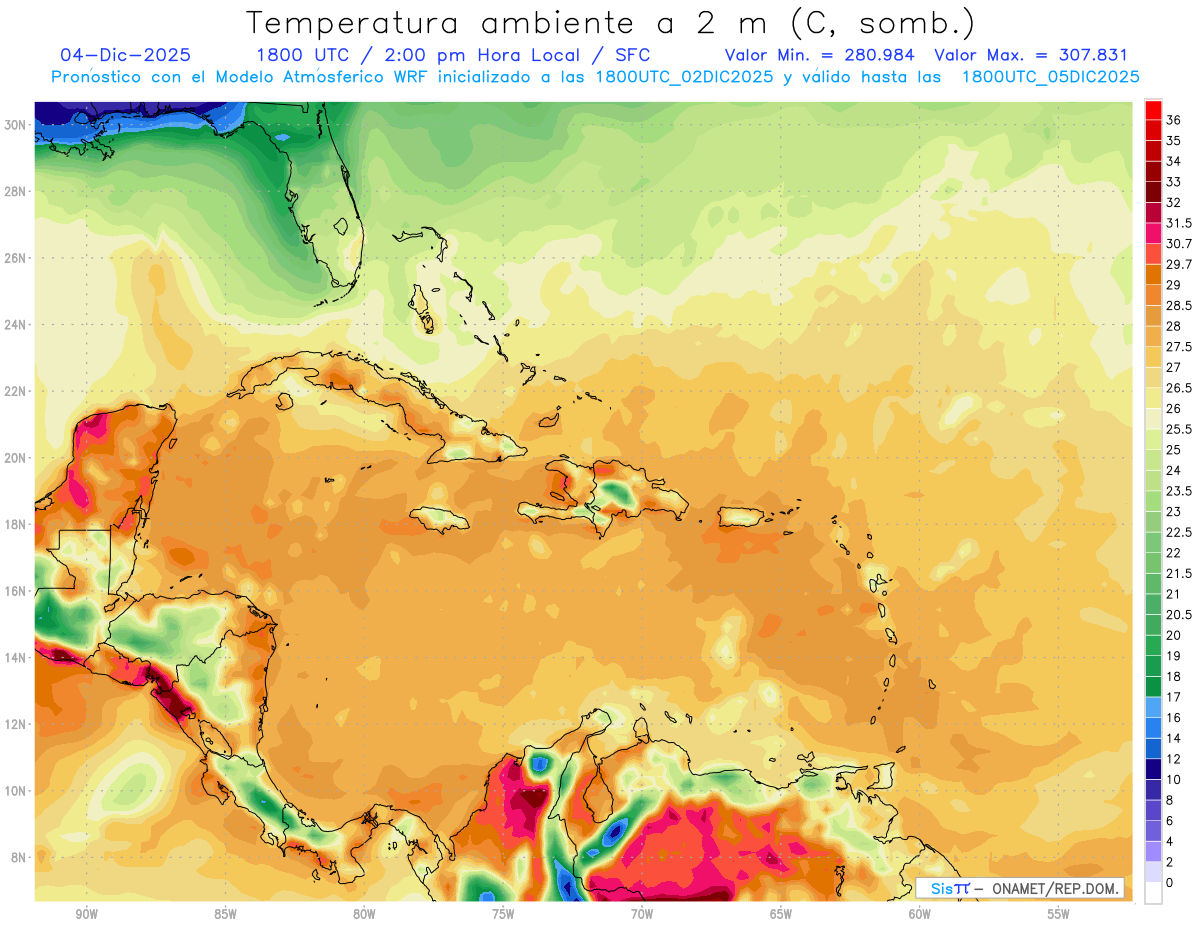Select the purple swatch between 6 and 8
The height and width of the screenshot is (927, 1200).
[1153, 810]
